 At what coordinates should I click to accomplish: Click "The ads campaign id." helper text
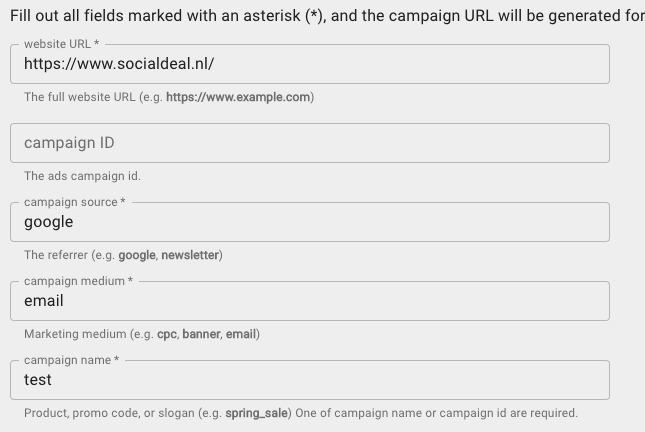(x=82, y=176)
